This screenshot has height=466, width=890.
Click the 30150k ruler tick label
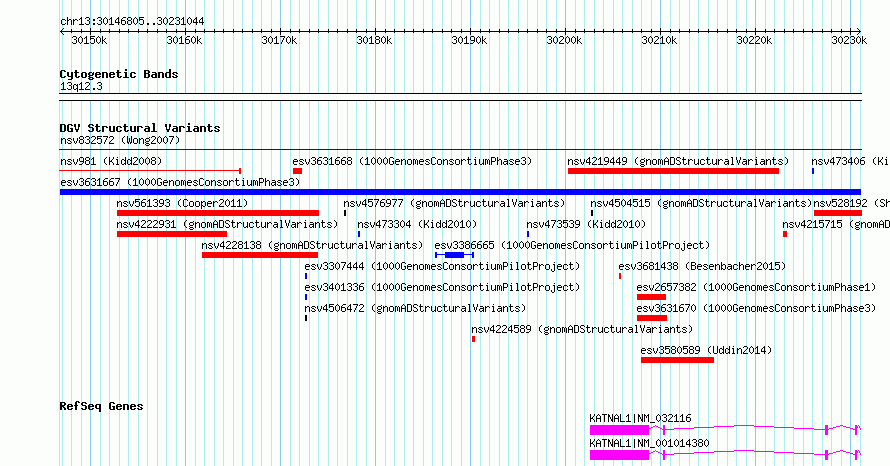coord(89,40)
